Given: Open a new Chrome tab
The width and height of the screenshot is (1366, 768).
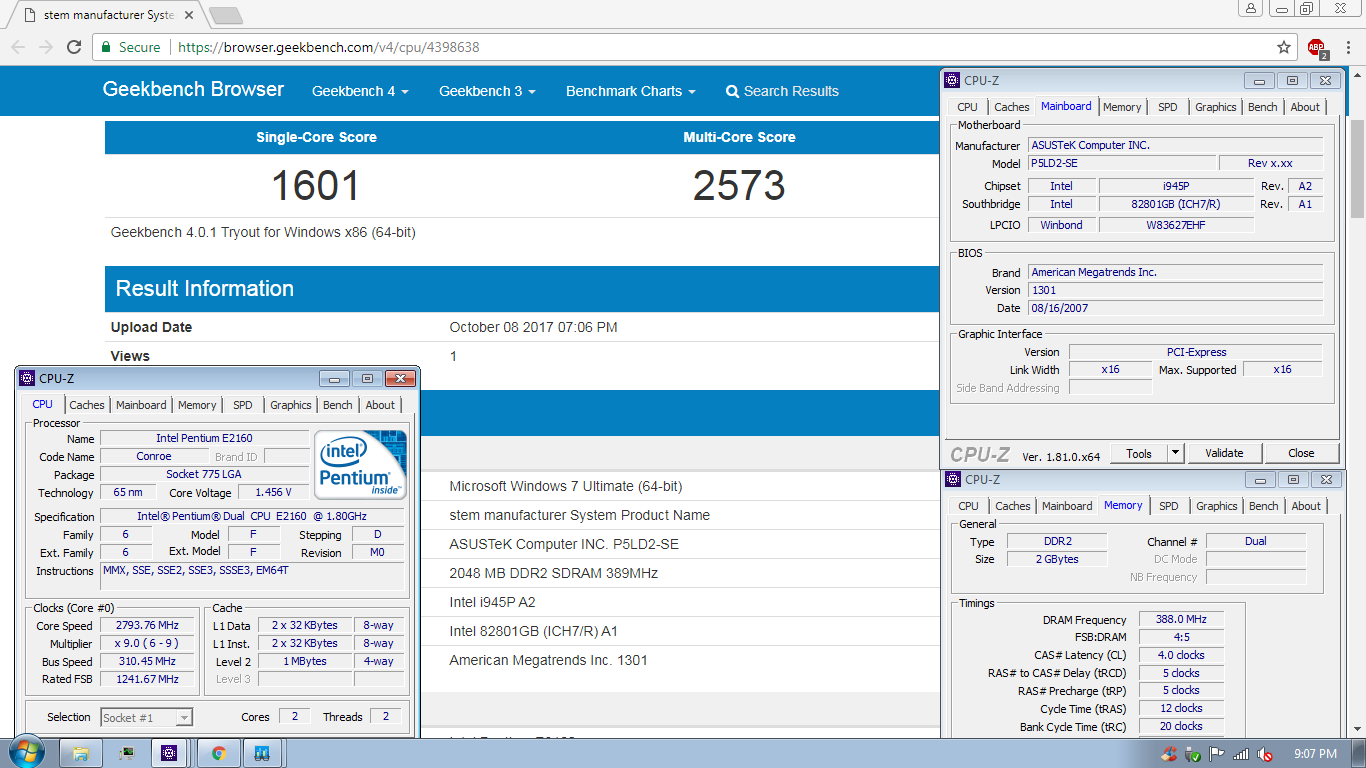Looking at the screenshot, I should (x=226, y=15).
